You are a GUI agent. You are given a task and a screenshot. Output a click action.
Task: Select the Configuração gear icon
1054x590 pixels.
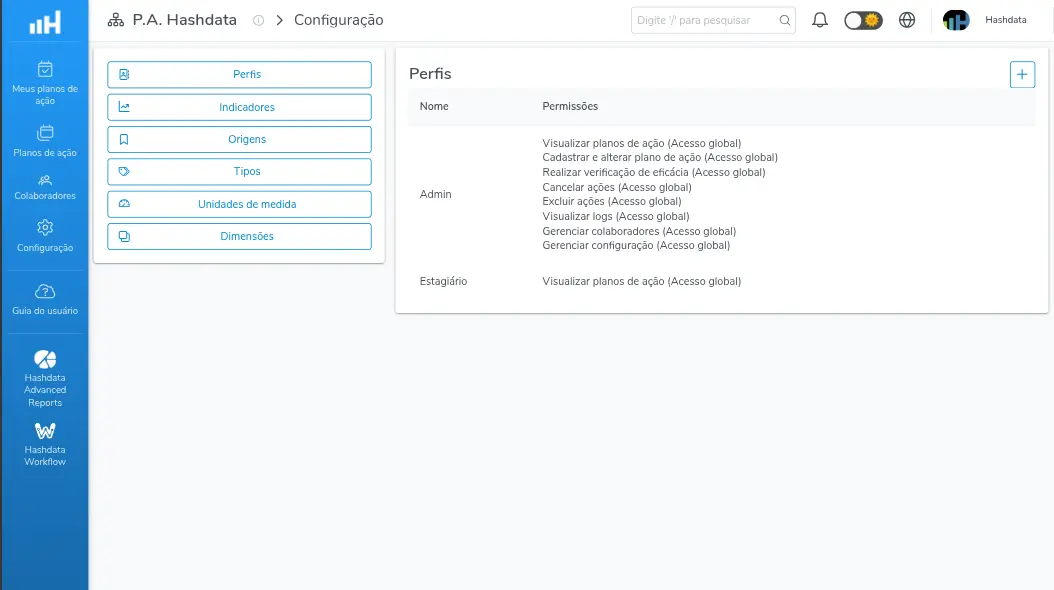[x=45, y=228]
